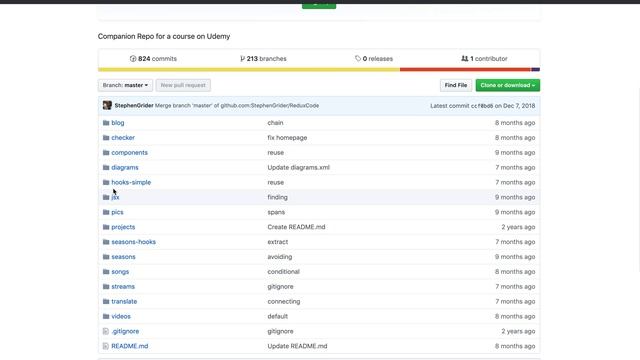Click the "spans" commit message
The height and width of the screenshot is (360, 640).
(x=276, y=212)
